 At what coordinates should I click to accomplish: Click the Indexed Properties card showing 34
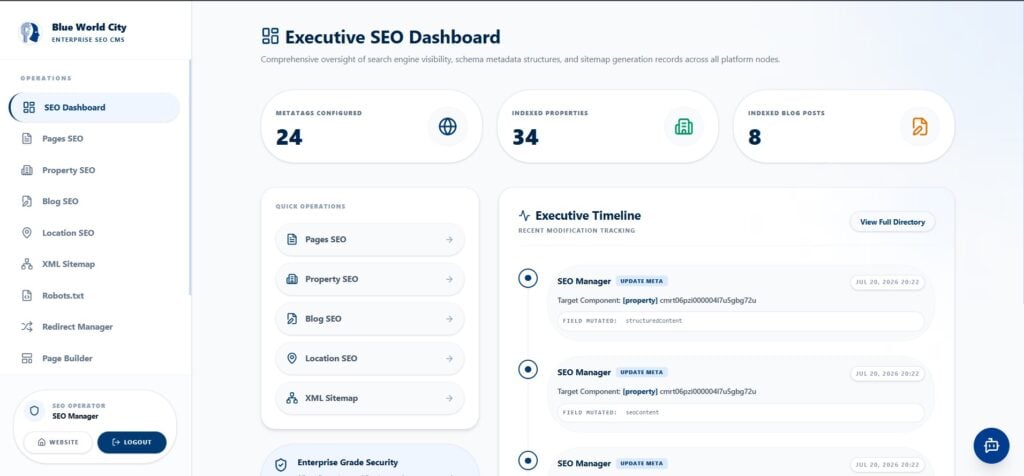coord(607,127)
